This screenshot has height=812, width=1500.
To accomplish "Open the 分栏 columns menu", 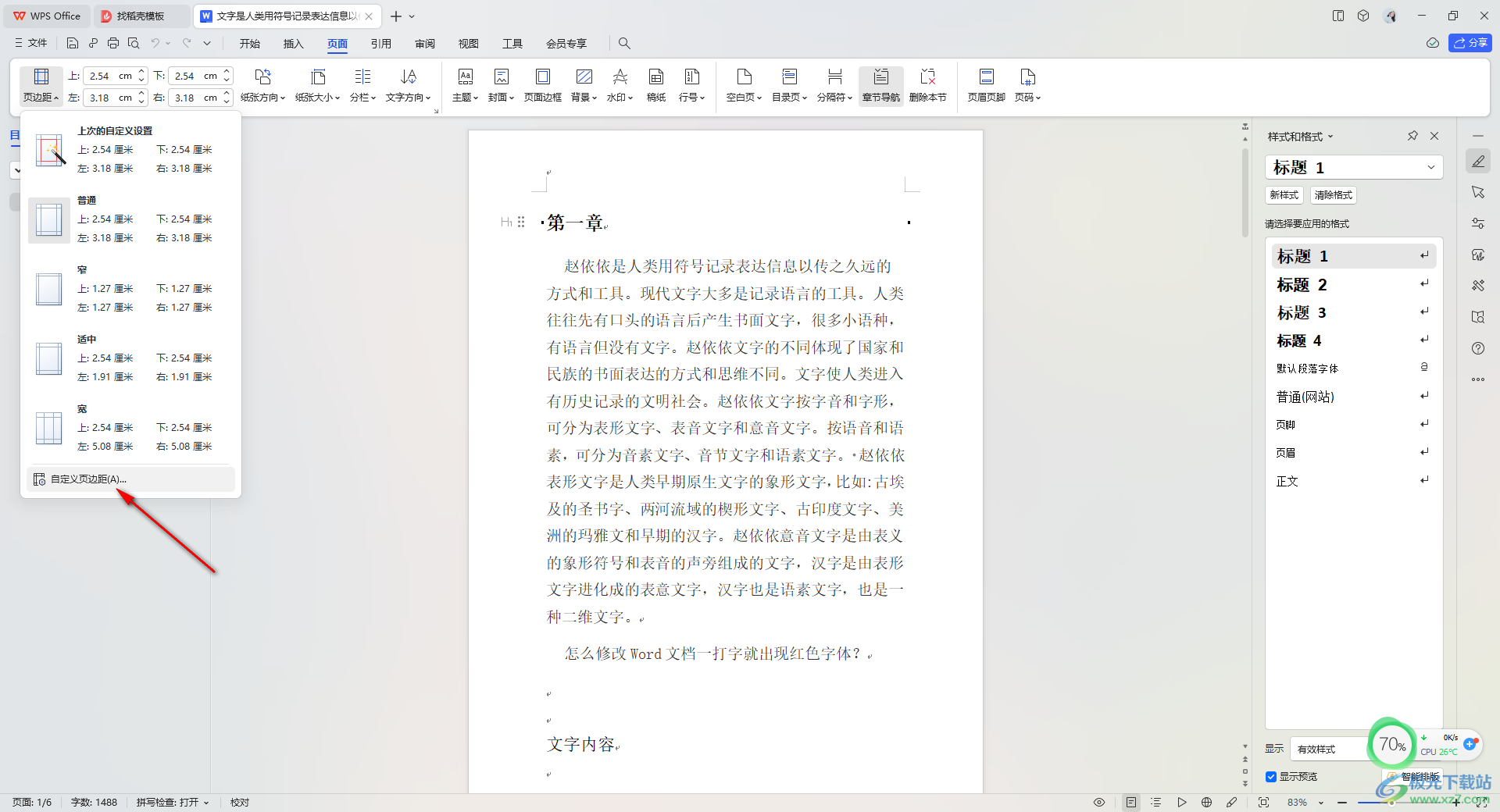I will pos(362,85).
